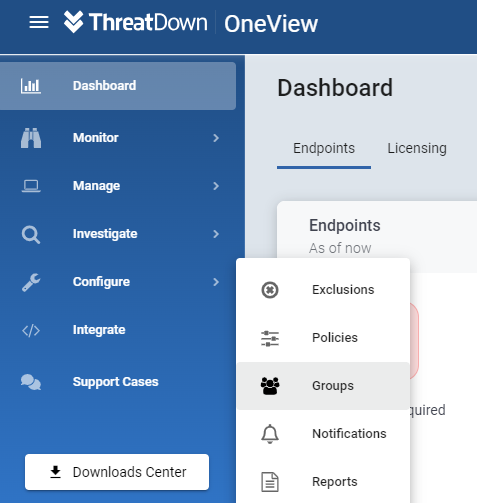477x503 pixels.
Task: Choose Reports from the Configure flyout
Action: pos(323,482)
